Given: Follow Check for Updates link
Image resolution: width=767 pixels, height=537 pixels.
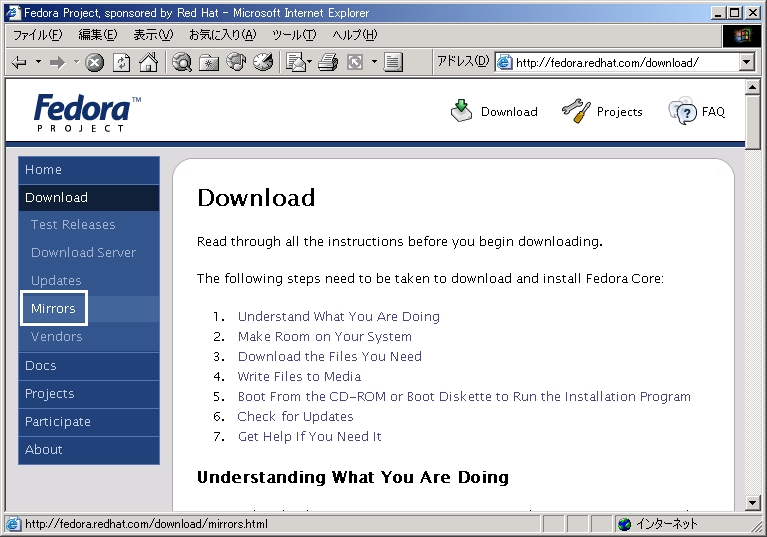Looking at the screenshot, I should (x=295, y=417).
